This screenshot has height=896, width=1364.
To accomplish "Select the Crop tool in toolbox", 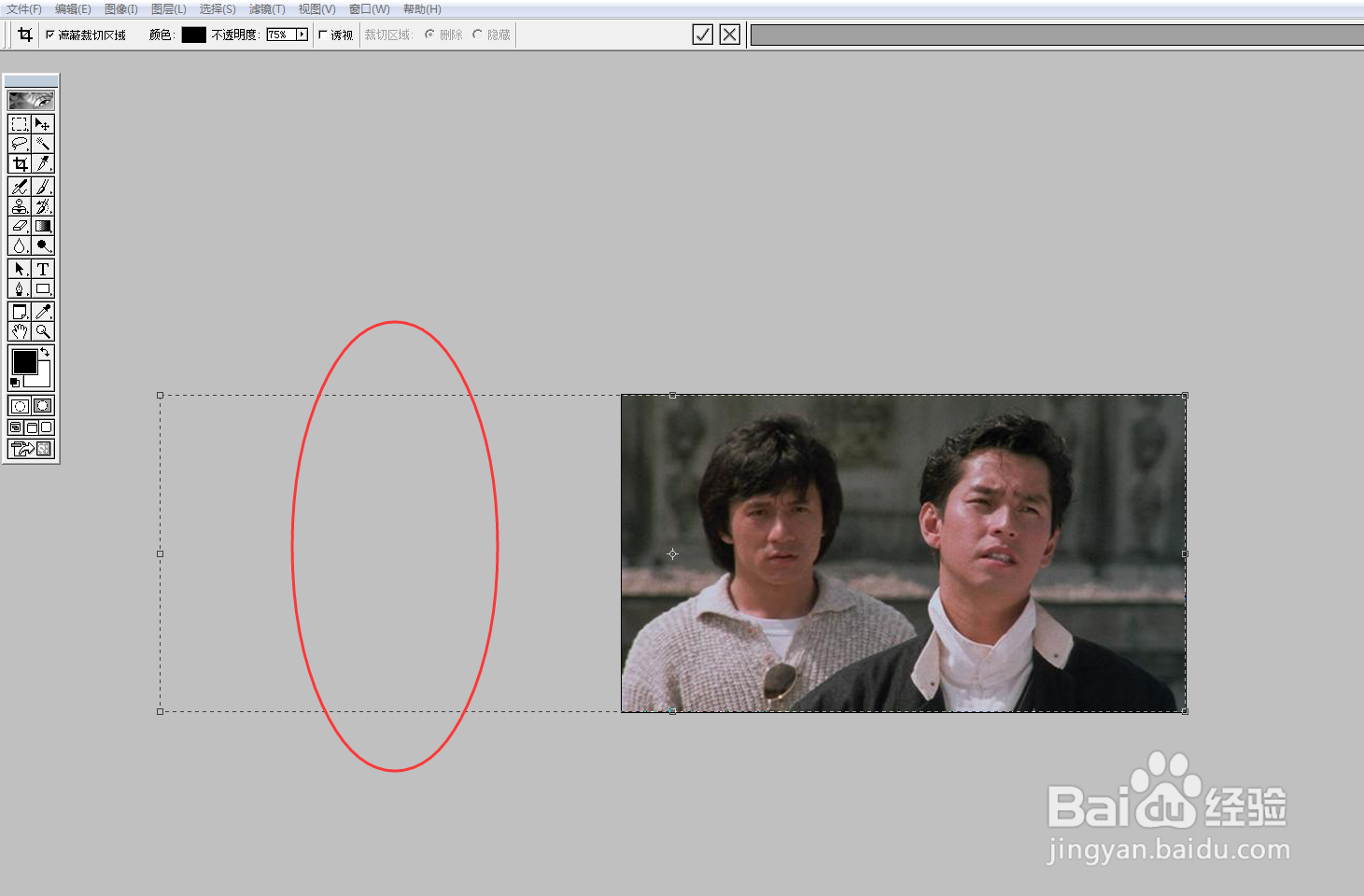I will click(x=20, y=163).
